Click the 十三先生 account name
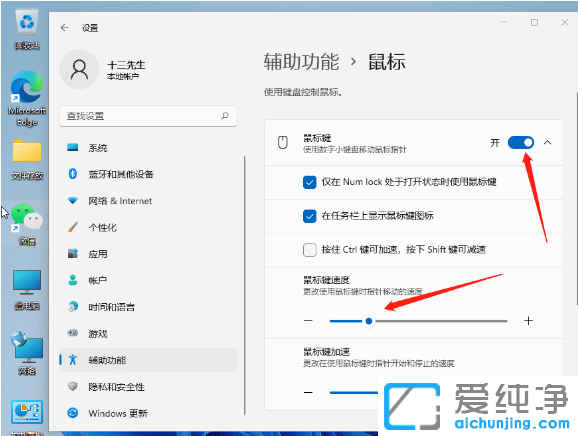The image size is (578, 436). pyautogui.click(x=126, y=65)
